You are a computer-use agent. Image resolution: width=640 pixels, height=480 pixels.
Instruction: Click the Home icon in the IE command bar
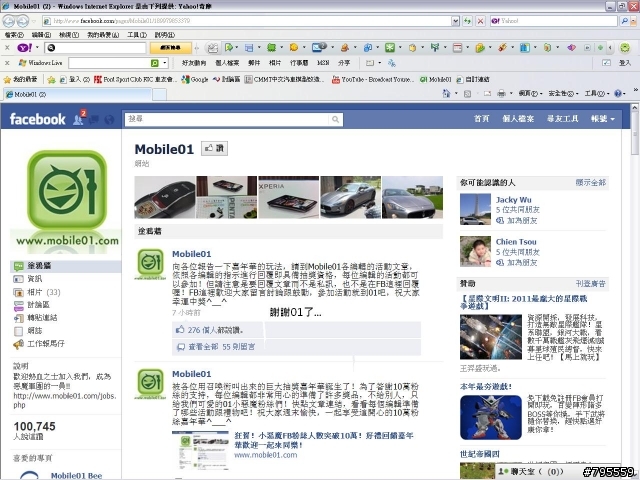click(x=447, y=93)
